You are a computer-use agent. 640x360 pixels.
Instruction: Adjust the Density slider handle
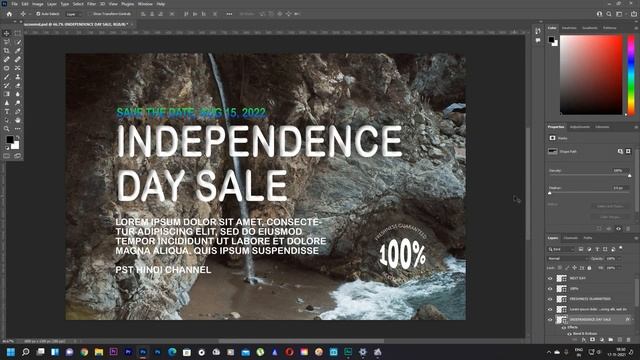pos(629,176)
